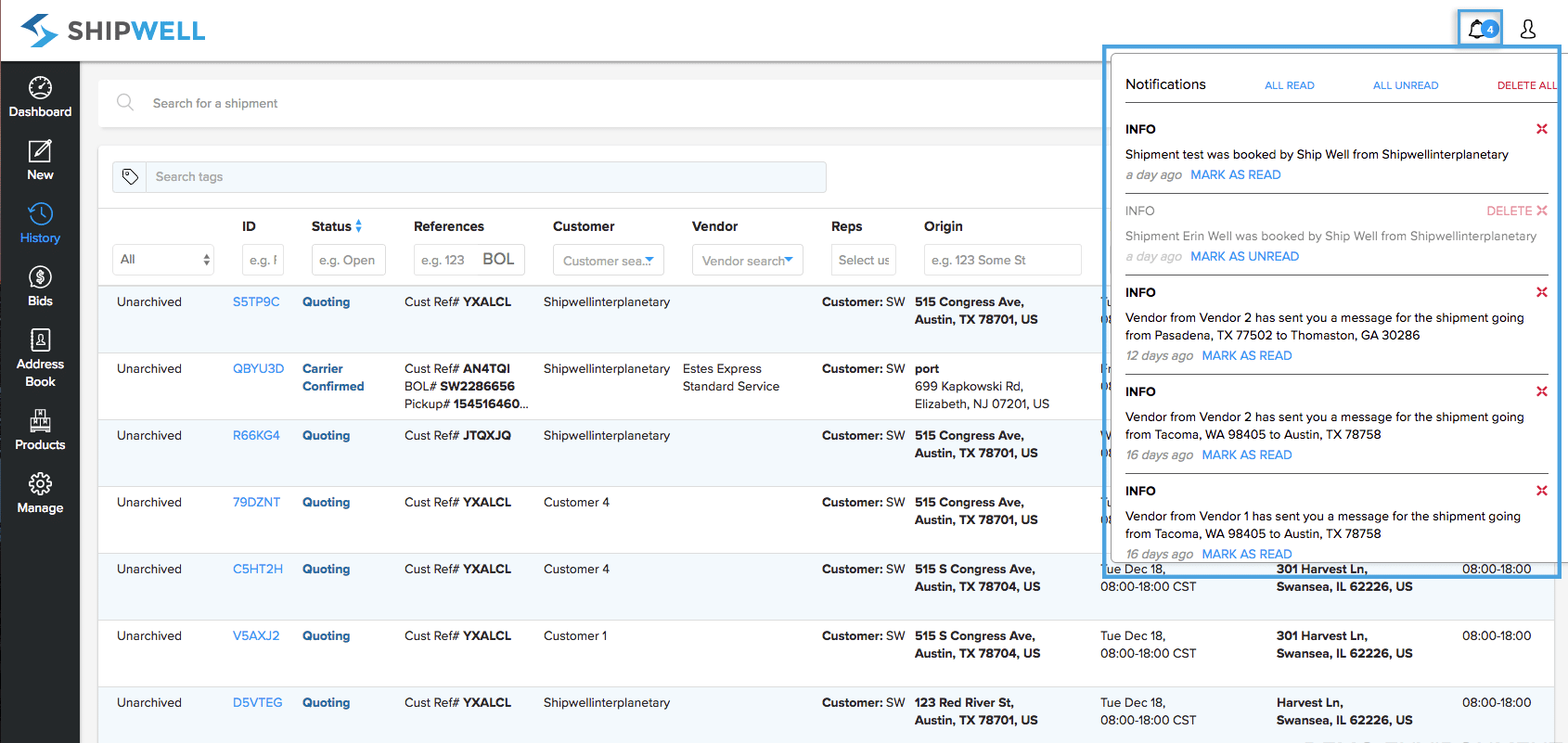Mark 'Shipment test' notification as read

(x=1235, y=174)
